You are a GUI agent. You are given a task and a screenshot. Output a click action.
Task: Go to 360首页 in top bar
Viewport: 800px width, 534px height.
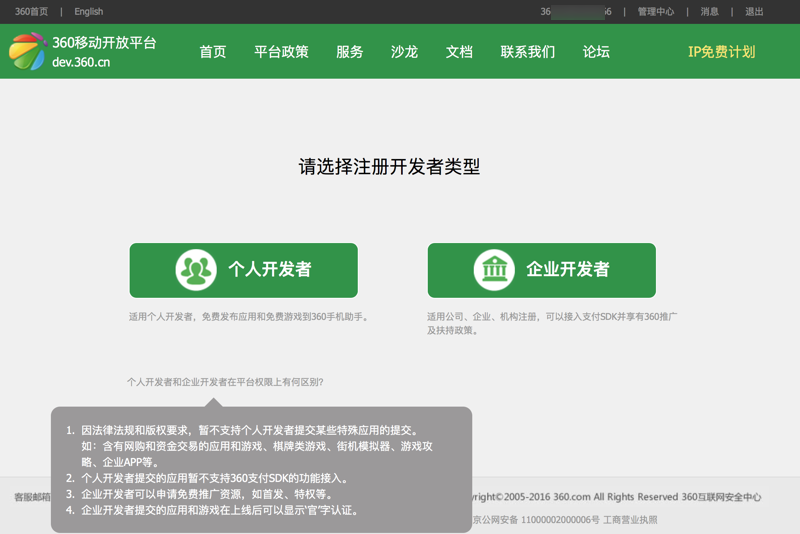[31, 11]
